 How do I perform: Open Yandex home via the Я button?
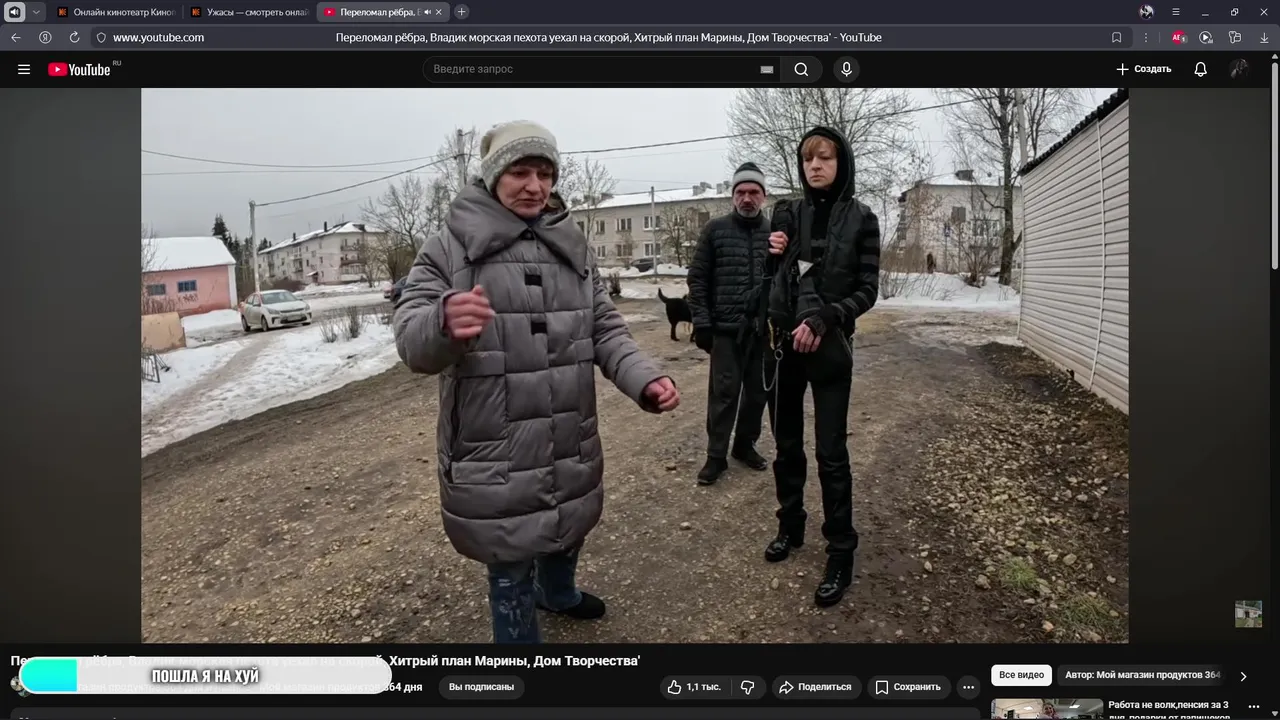tap(45, 37)
